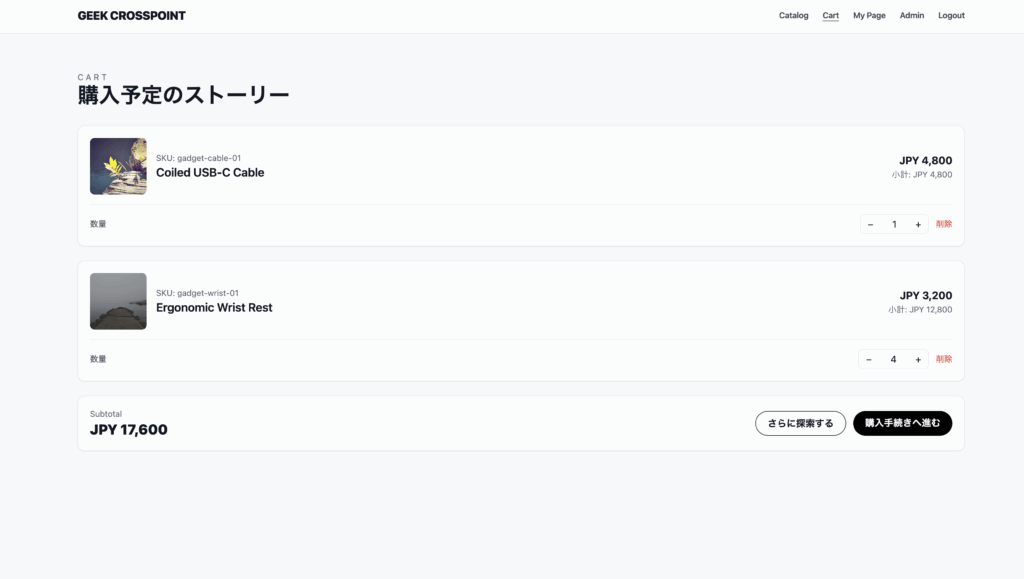
Task: Open the Catalog page from navigation
Action: (x=793, y=16)
